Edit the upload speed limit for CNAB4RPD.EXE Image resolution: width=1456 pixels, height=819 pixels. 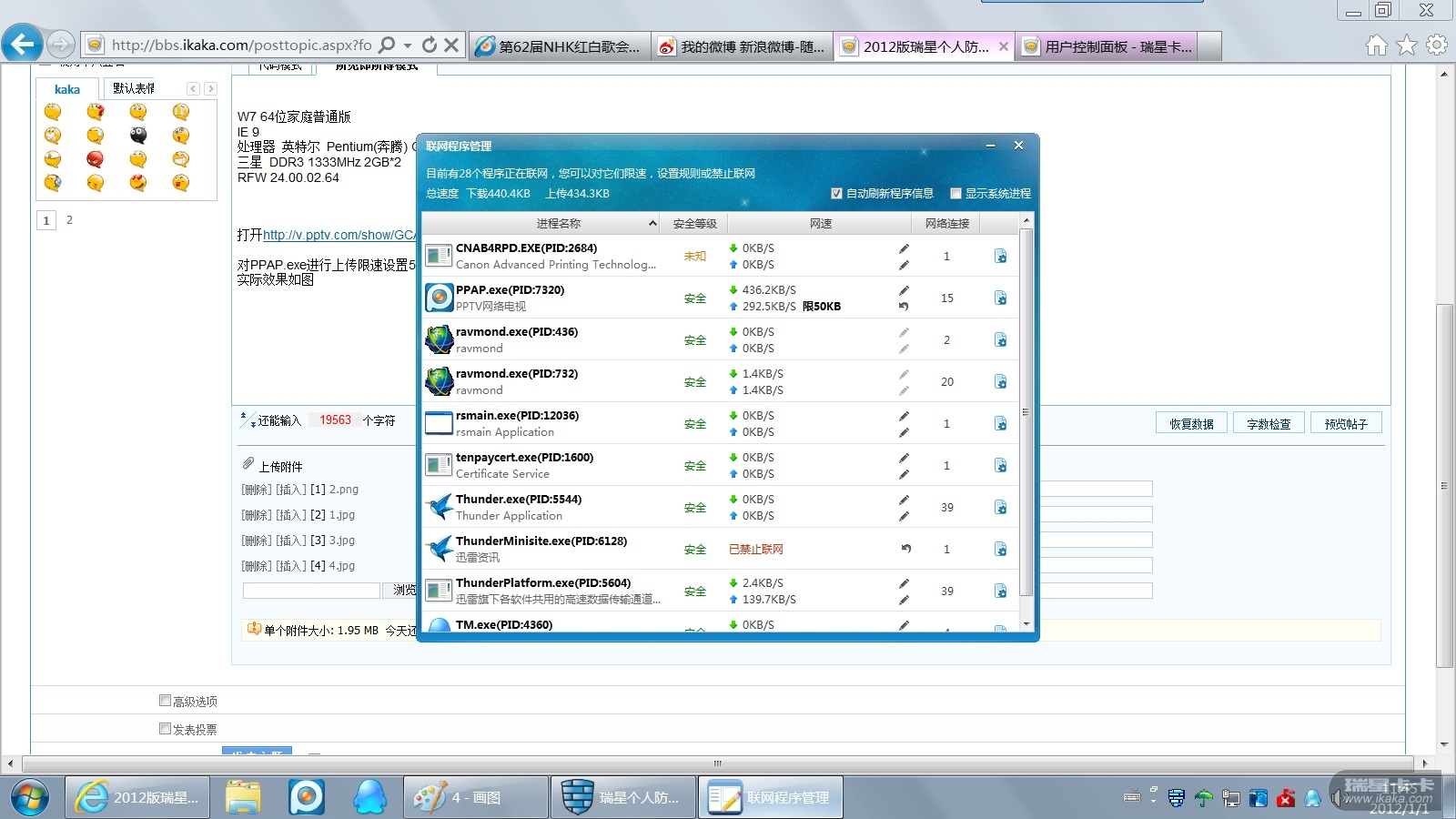coord(904,265)
